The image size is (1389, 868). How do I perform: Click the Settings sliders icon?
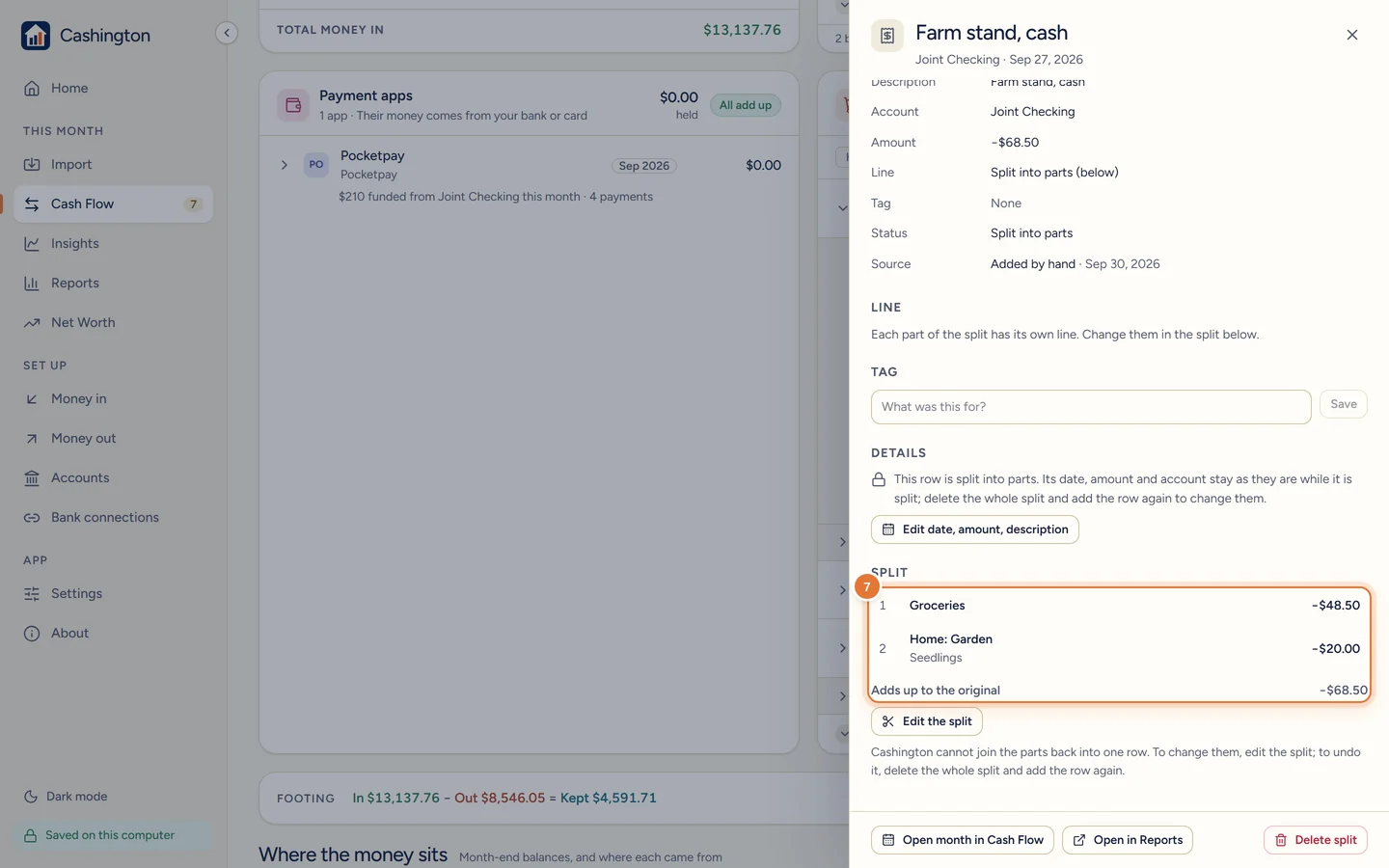click(x=32, y=593)
